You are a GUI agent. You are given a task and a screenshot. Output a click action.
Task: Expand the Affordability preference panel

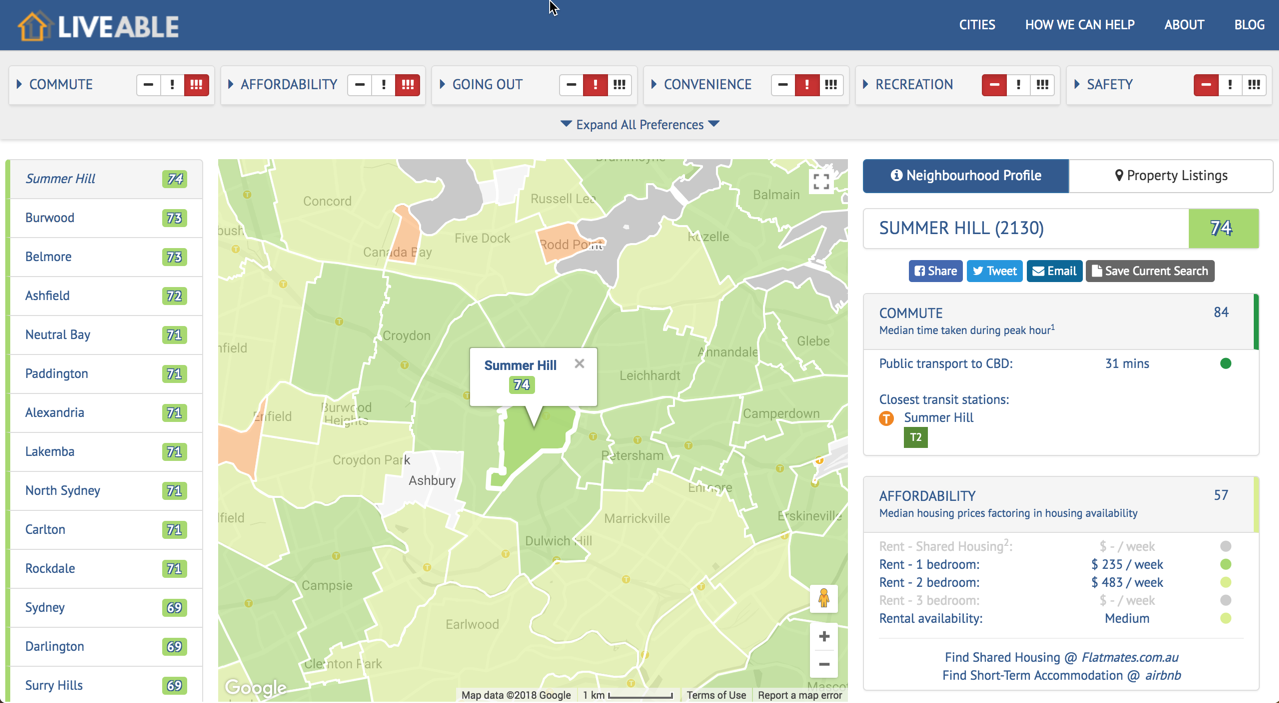click(x=283, y=85)
